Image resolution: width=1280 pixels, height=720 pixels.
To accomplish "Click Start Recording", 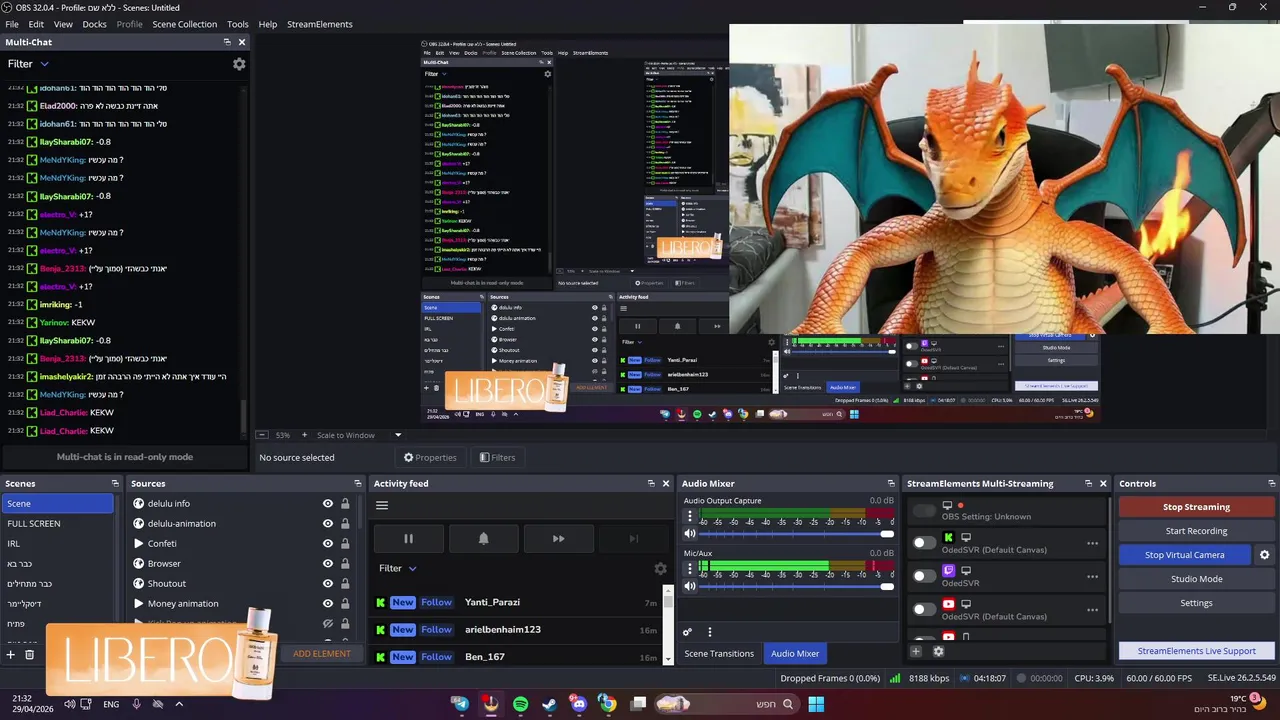I will 1196,531.
